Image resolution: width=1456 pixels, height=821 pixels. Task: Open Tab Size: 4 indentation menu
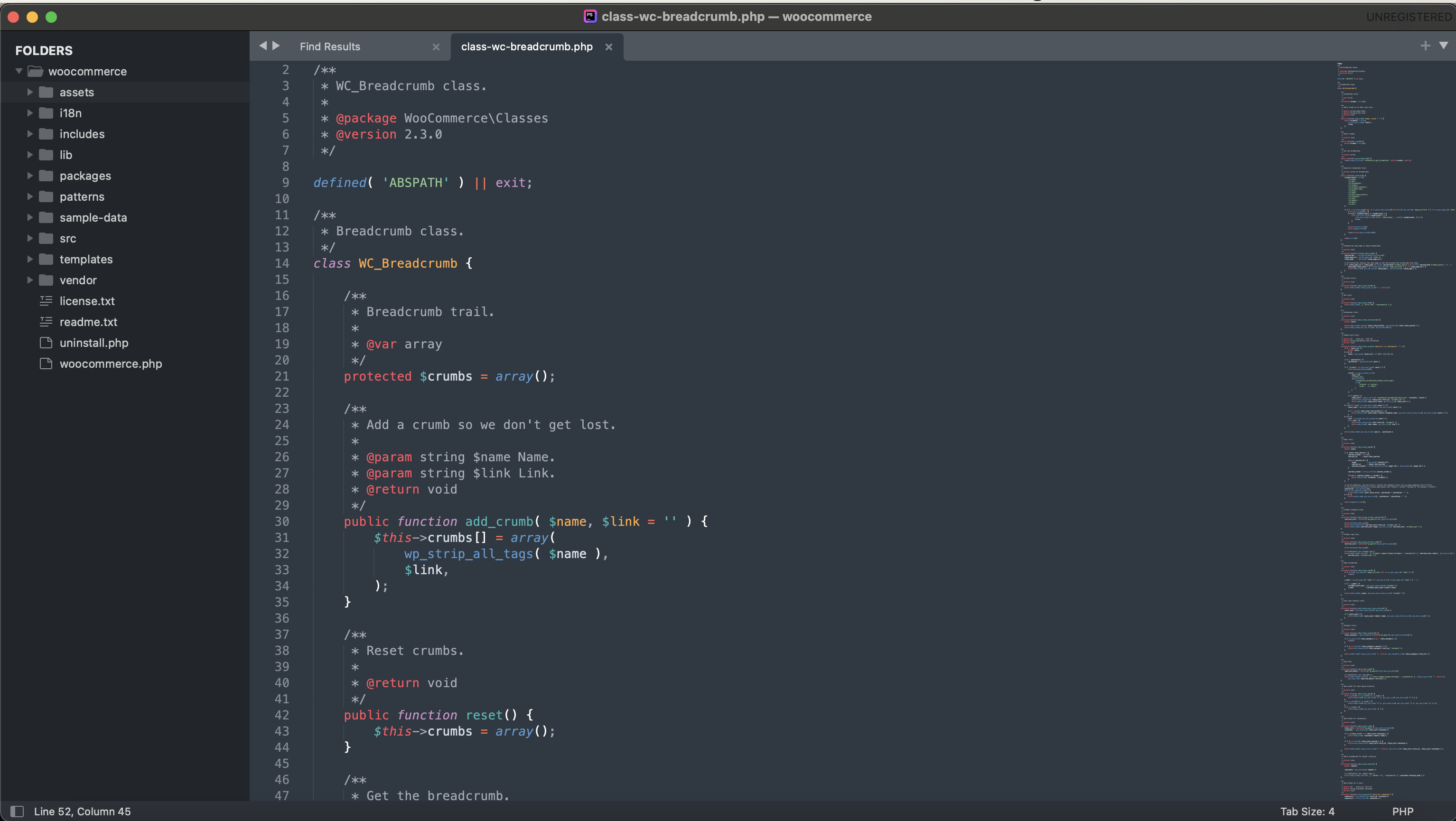click(1307, 812)
